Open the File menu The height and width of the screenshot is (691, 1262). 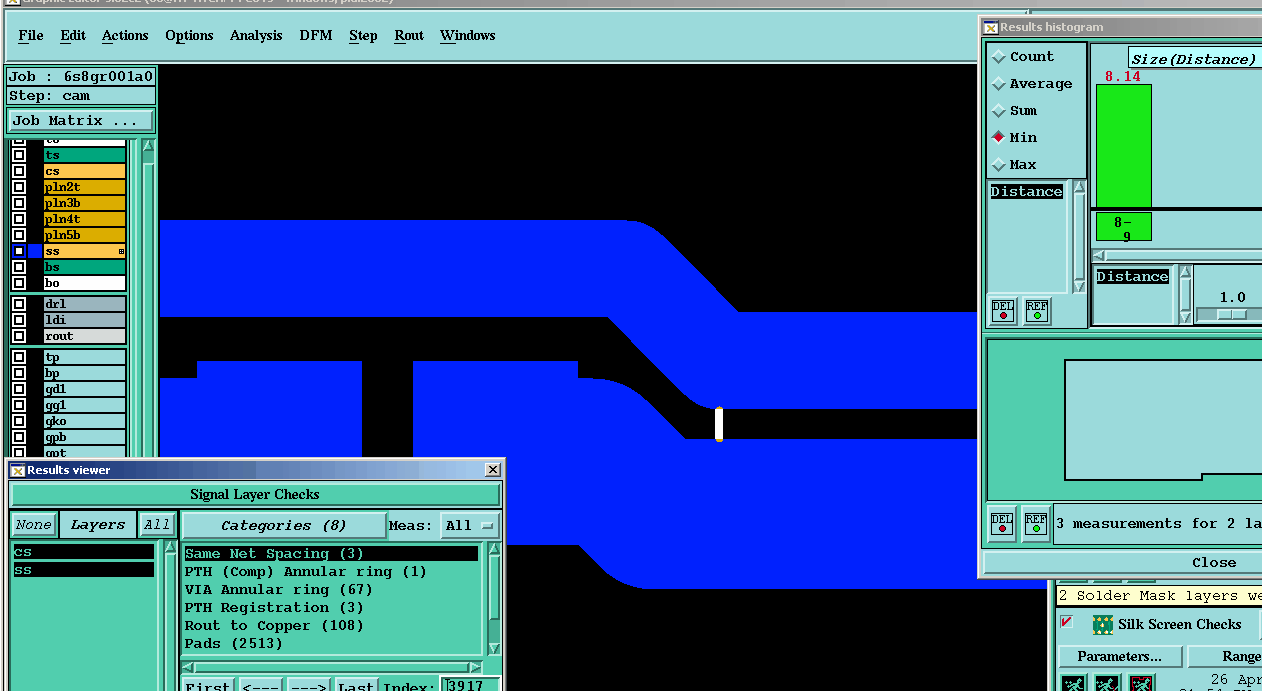pos(31,35)
